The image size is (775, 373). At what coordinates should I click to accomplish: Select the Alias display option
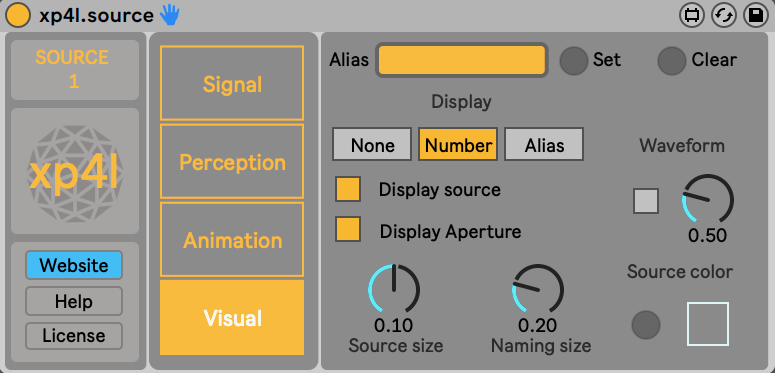(544, 144)
